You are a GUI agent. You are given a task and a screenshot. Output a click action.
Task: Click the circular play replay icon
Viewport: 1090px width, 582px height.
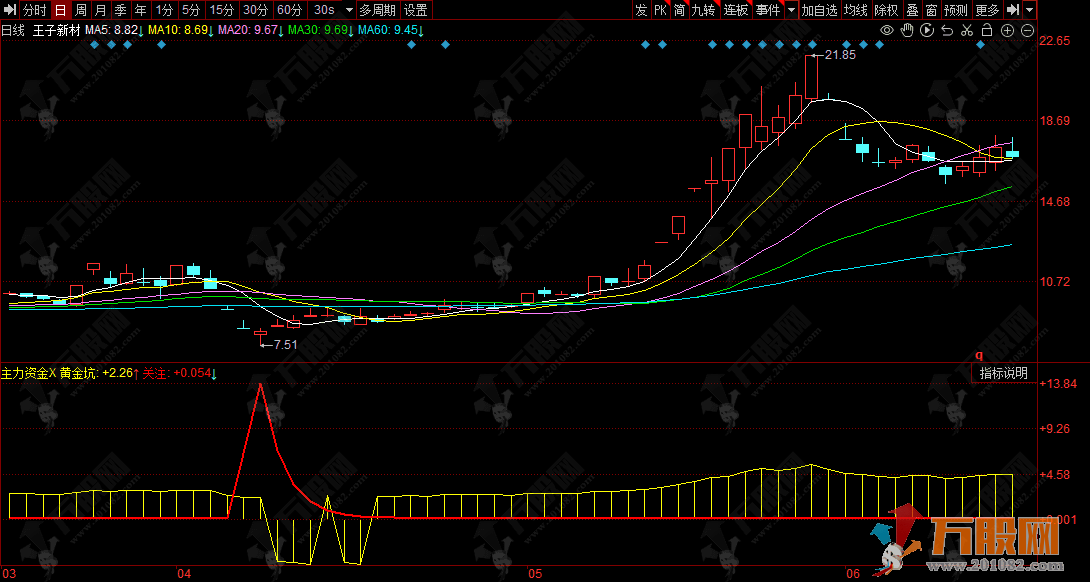926,30
